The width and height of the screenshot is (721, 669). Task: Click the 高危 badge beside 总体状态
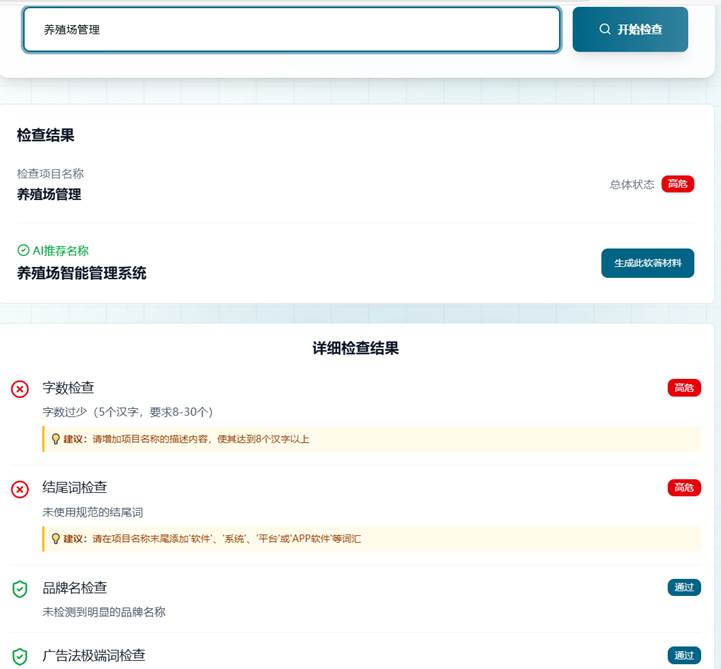pos(677,184)
